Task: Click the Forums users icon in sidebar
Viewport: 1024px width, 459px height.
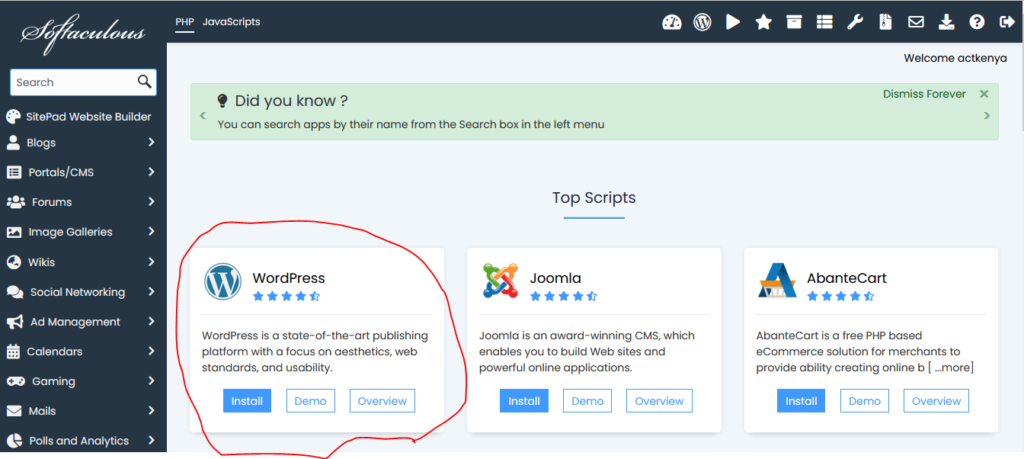Action: click(x=16, y=202)
